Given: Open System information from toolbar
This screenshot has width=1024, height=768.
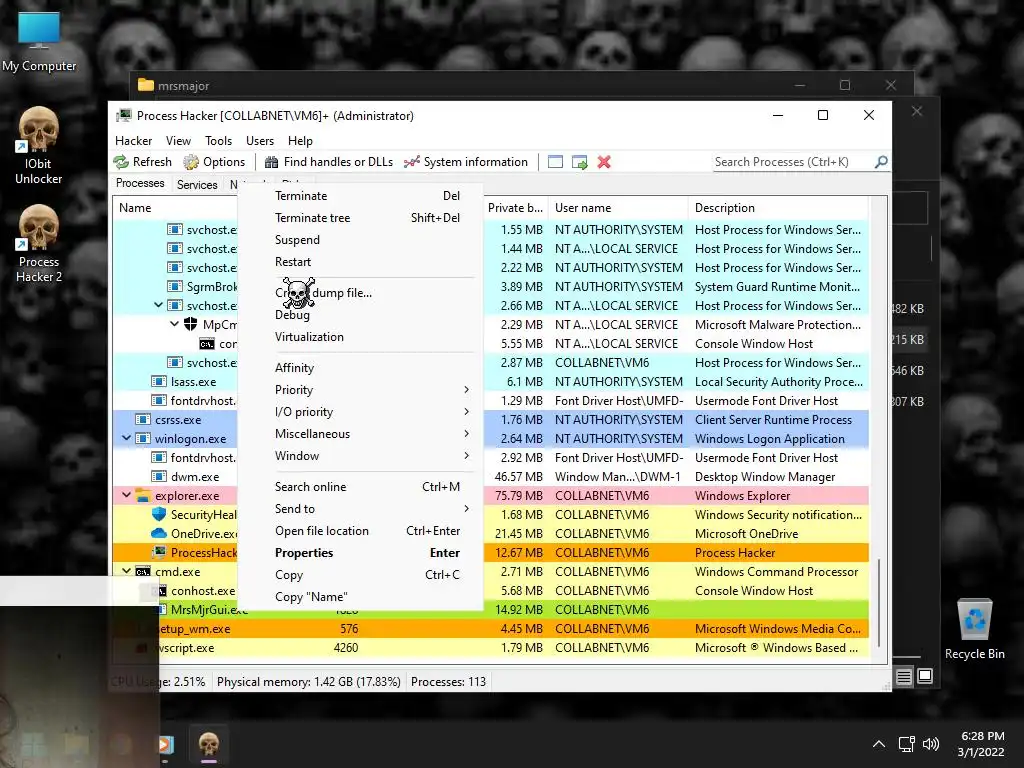Looking at the screenshot, I should click(x=466, y=162).
